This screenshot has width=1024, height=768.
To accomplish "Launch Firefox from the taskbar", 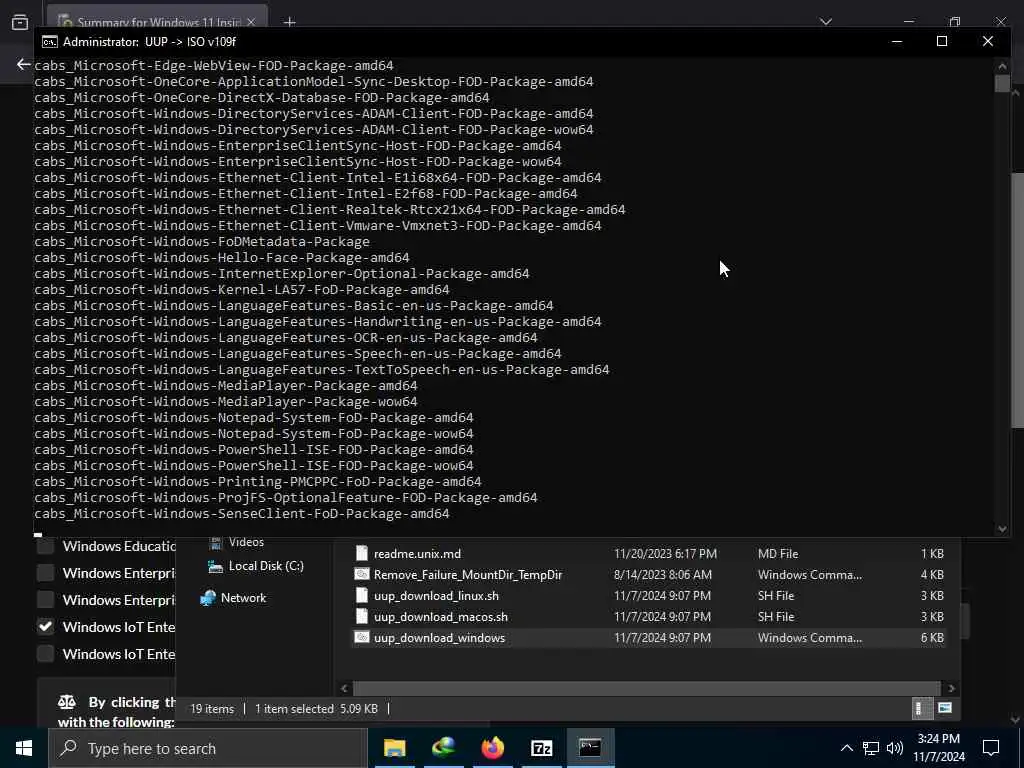I will pyautogui.click(x=492, y=748).
